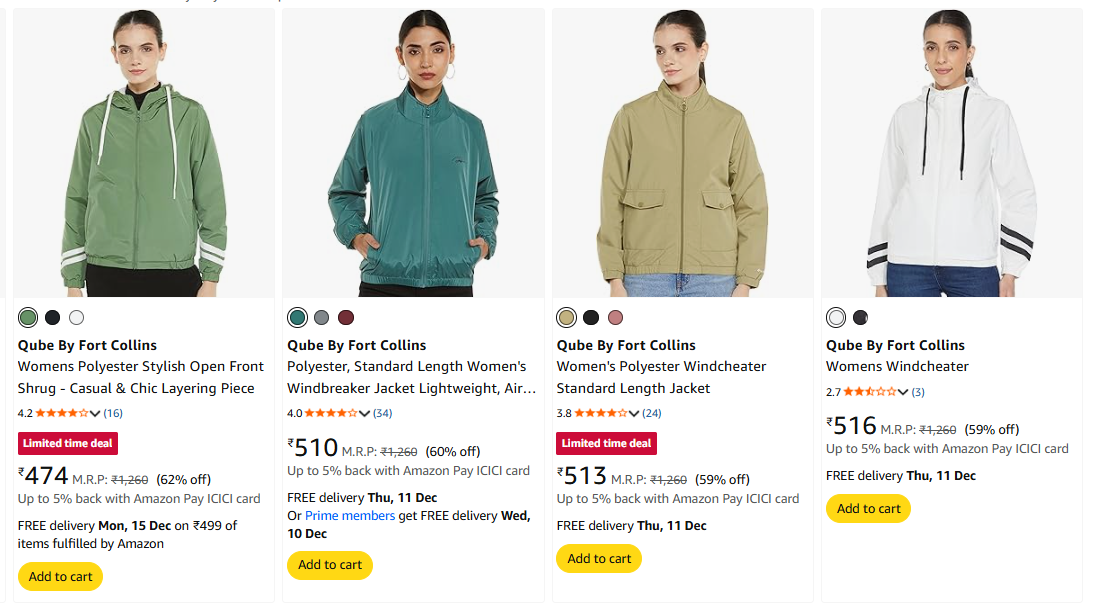The height and width of the screenshot is (608, 1093).
Task: Select the maroon swatch for the windbreaker jacket
Action: 346,318
